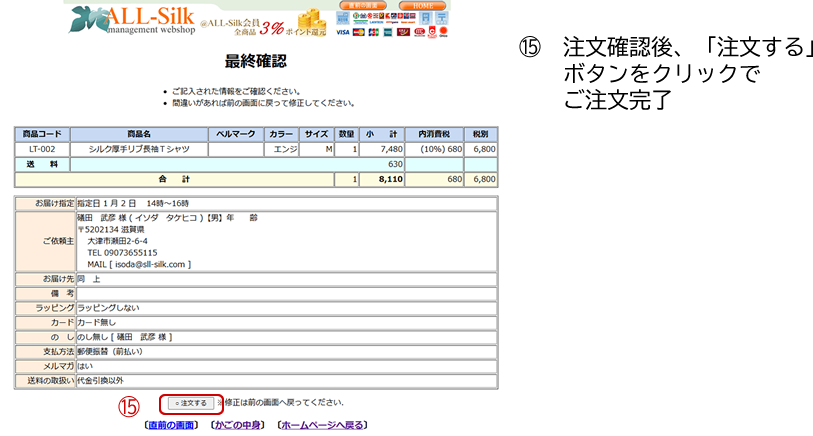Screen dimensions: 813x436
Task: Click the 最終確認 page heading
Action: [x=256, y=61]
